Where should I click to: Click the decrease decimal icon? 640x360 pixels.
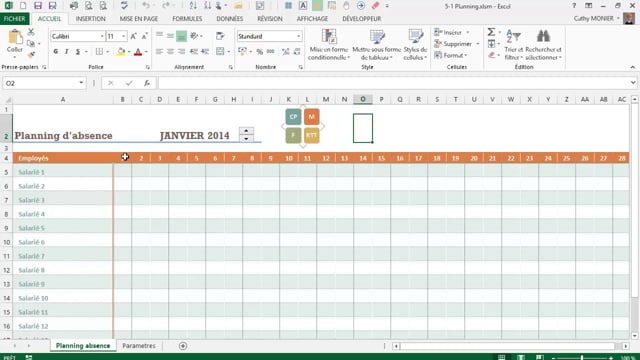pos(297,51)
